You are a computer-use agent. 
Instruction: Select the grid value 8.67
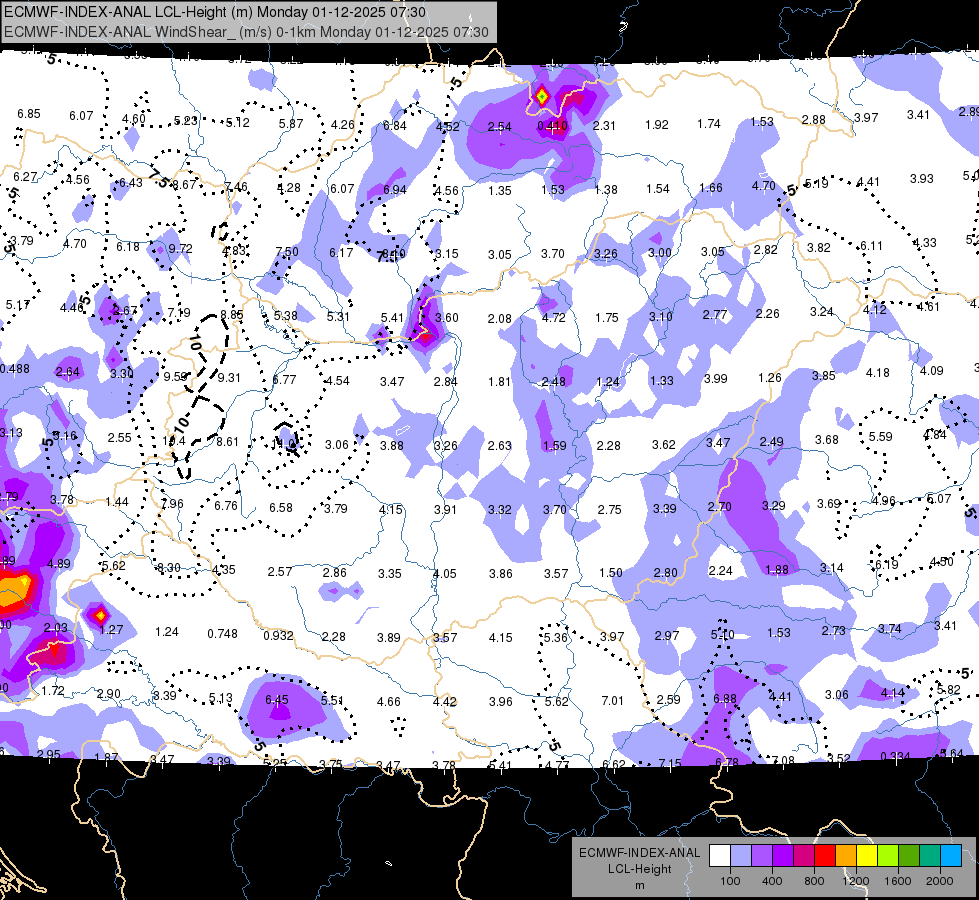(185, 185)
